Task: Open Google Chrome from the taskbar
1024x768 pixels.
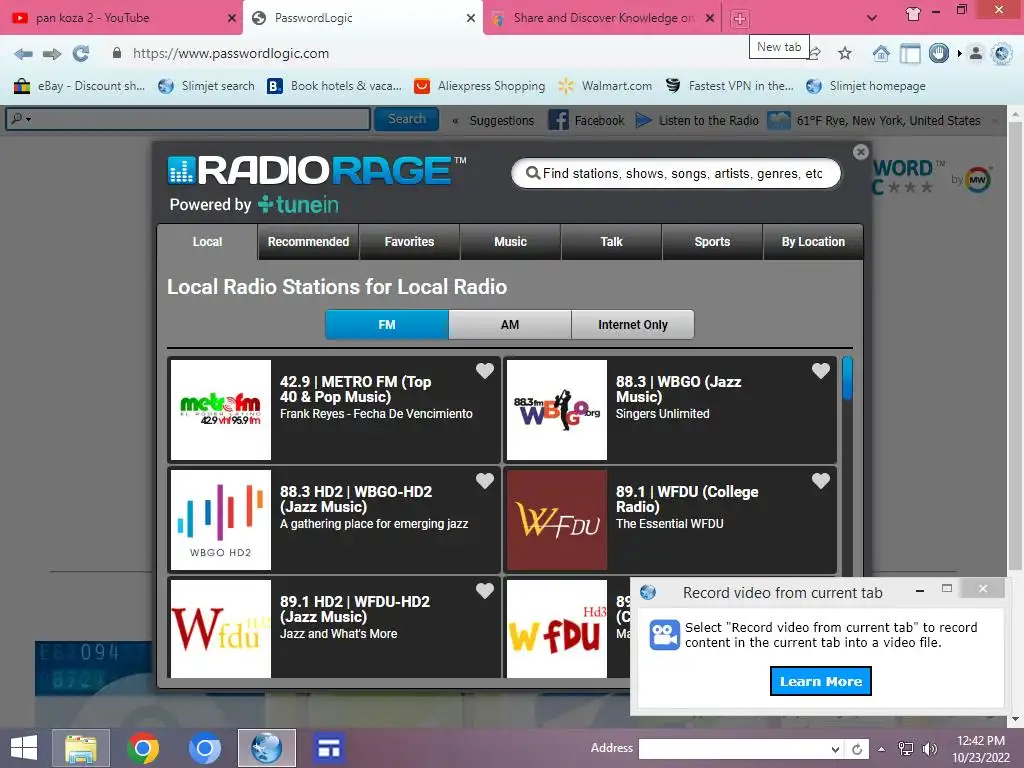Action: point(142,748)
